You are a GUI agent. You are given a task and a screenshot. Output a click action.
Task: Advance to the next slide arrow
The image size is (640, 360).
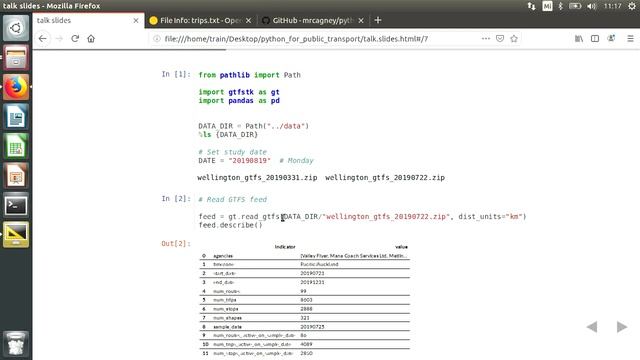(622, 327)
